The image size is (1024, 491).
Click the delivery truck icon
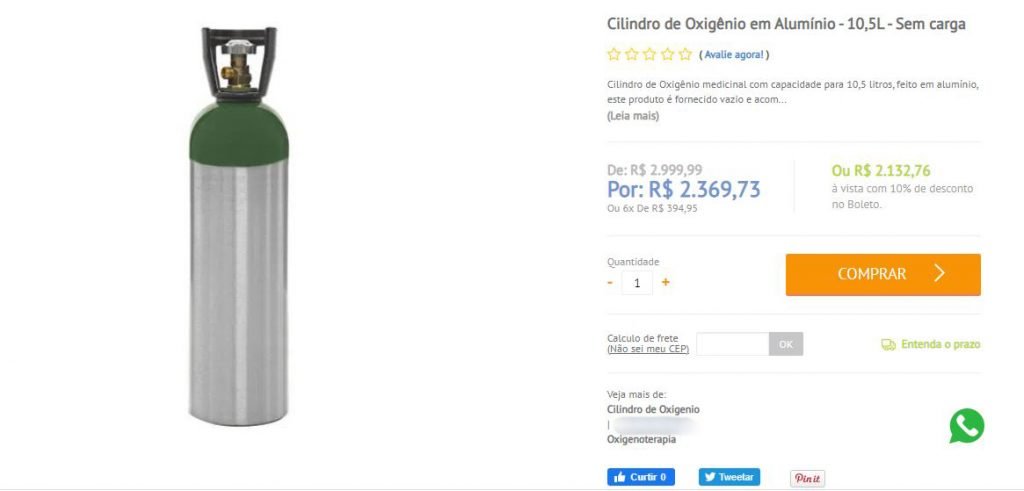point(888,345)
